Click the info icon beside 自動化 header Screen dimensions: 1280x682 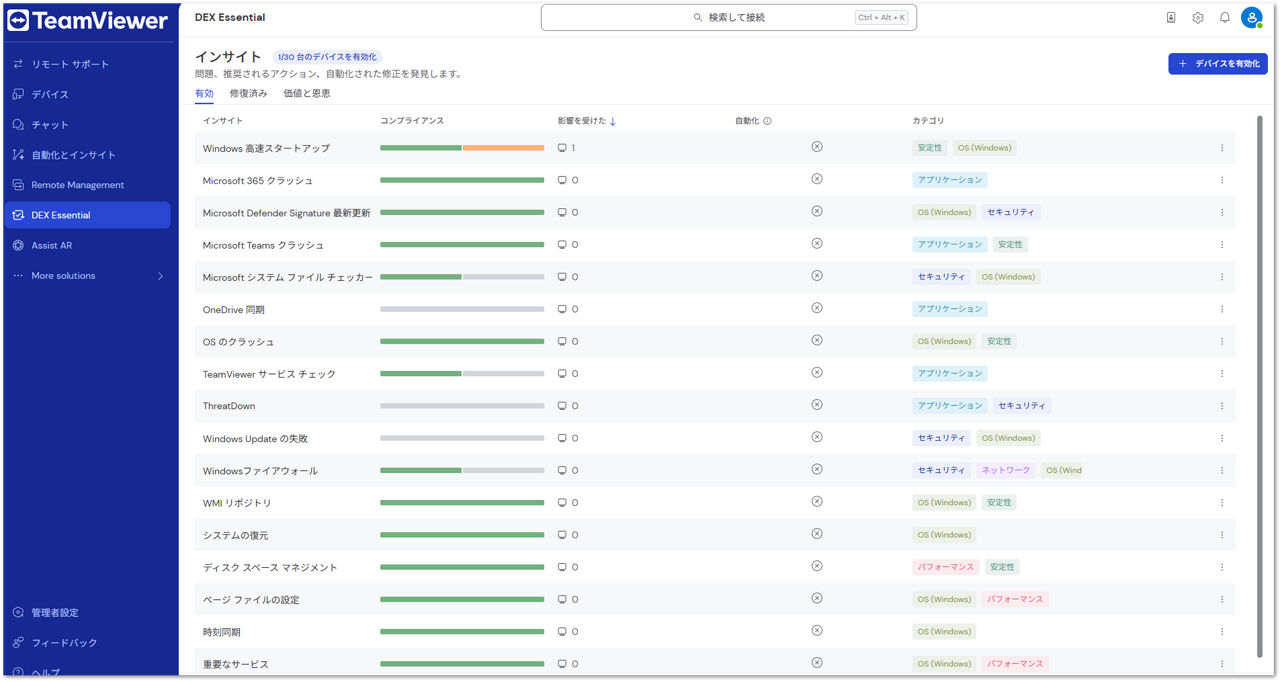click(767, 121)
